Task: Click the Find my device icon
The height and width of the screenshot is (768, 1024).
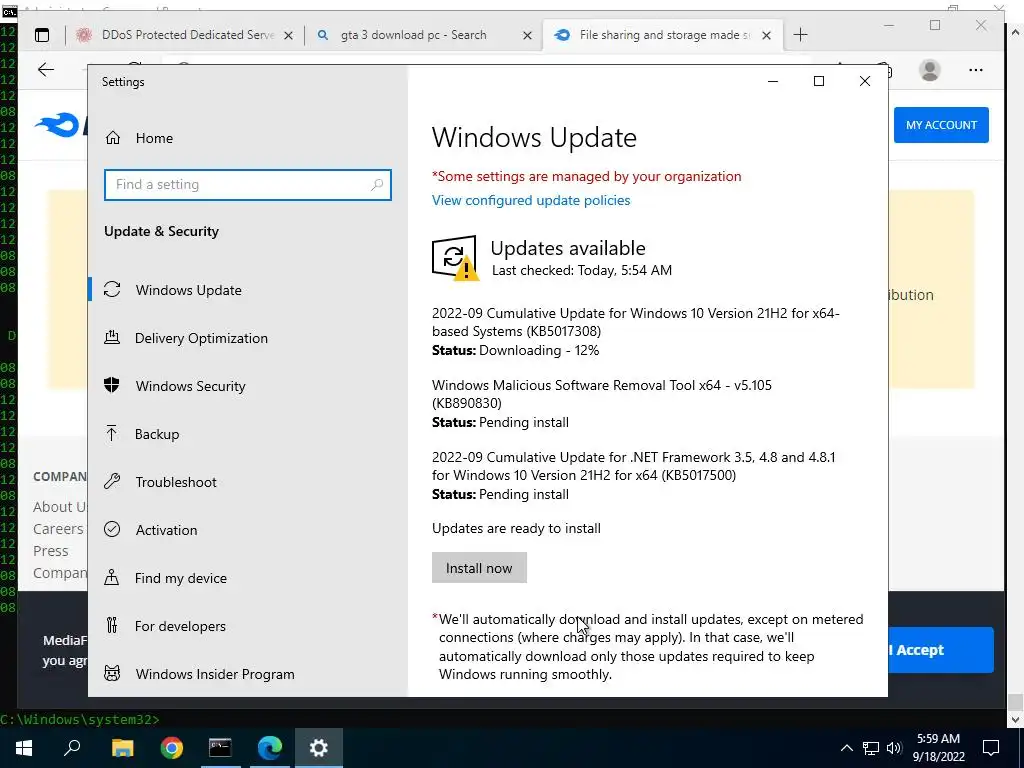Action: [x=112, y=577]
